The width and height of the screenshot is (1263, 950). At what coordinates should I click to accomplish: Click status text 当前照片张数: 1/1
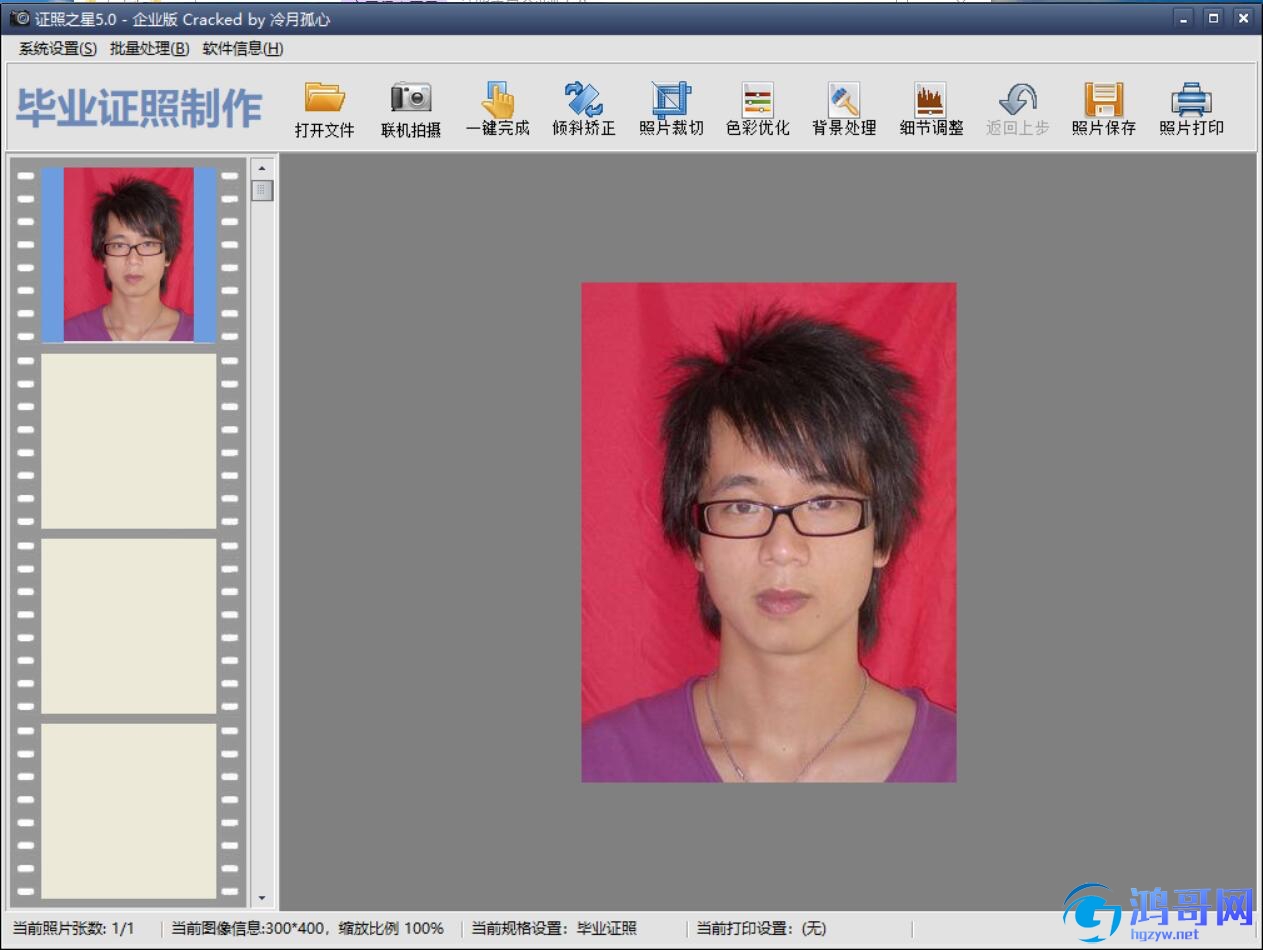(x=73, y=928)
